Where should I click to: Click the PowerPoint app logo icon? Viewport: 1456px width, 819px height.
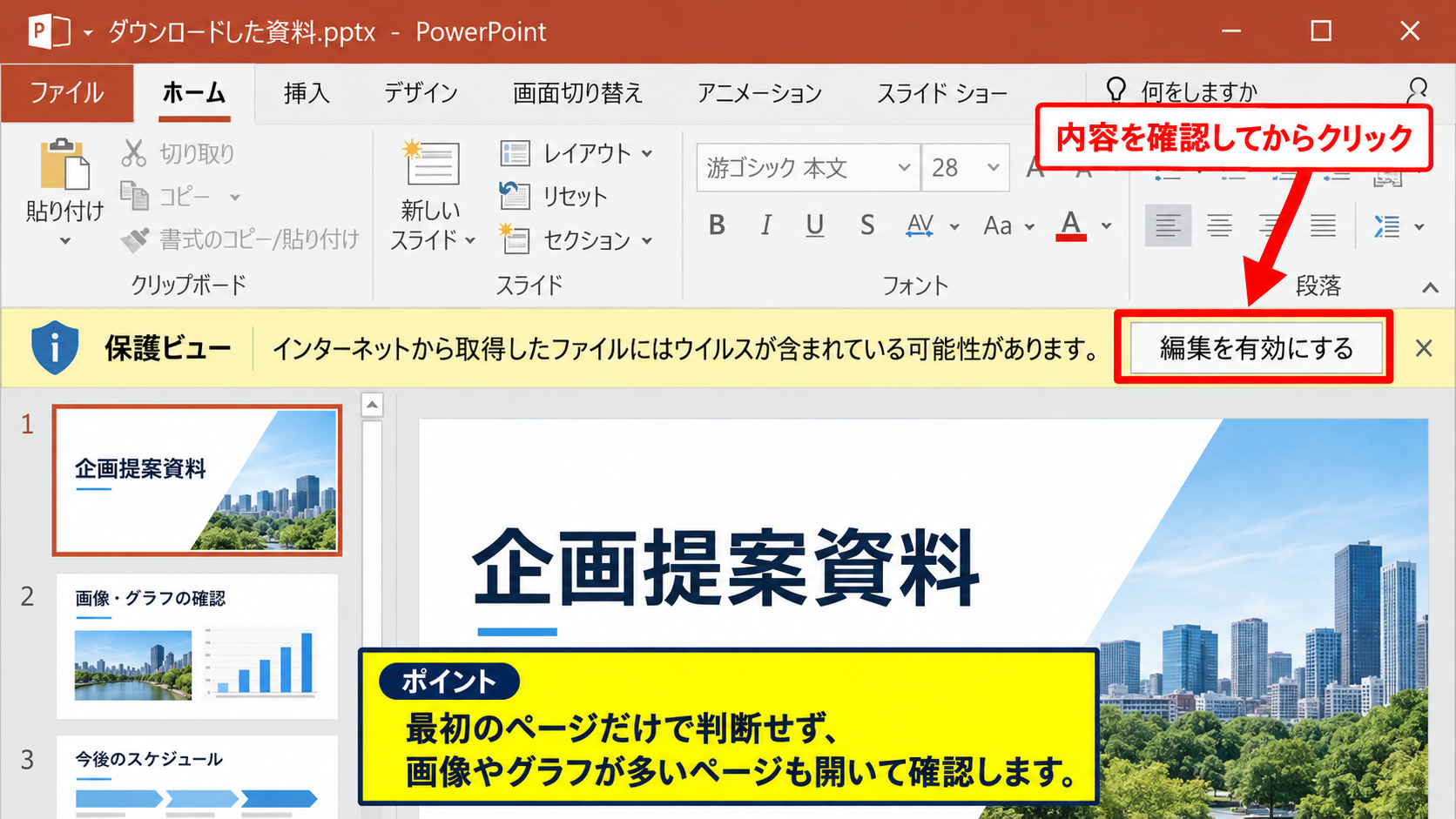(x=49, y=31)
